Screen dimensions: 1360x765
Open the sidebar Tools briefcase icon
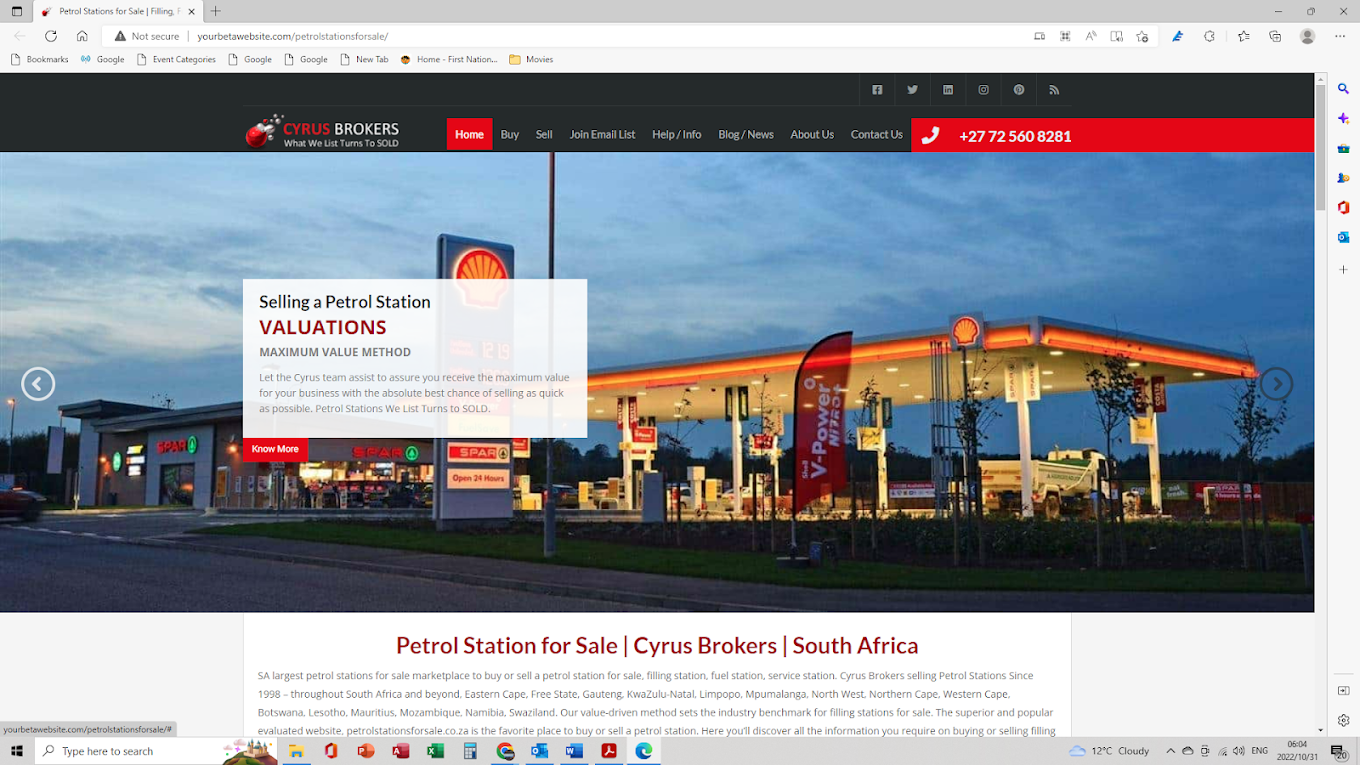pyautogui.click(x=1344, y=148)
